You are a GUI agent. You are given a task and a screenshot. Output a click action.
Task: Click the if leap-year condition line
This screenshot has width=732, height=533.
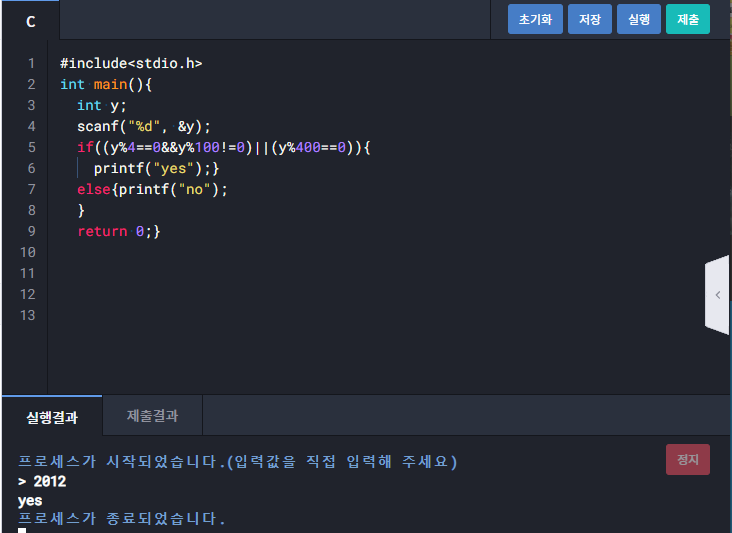pyautogui.click(x=224, y=147)
